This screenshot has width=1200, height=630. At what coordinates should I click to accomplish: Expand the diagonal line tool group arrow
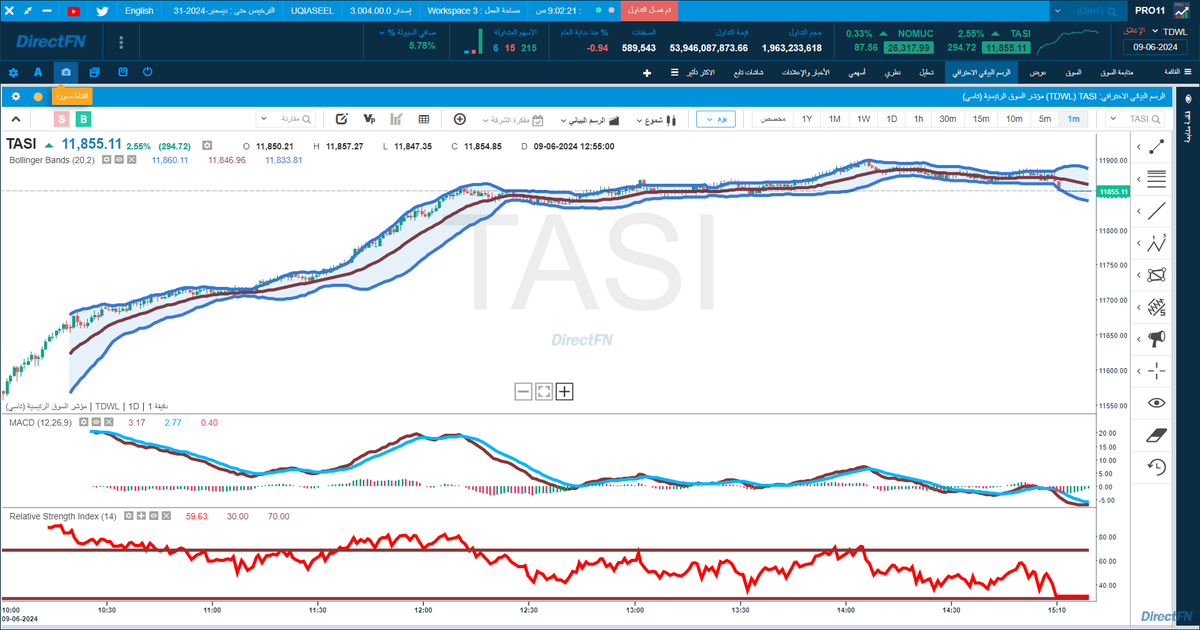[x=1139, y=210]
